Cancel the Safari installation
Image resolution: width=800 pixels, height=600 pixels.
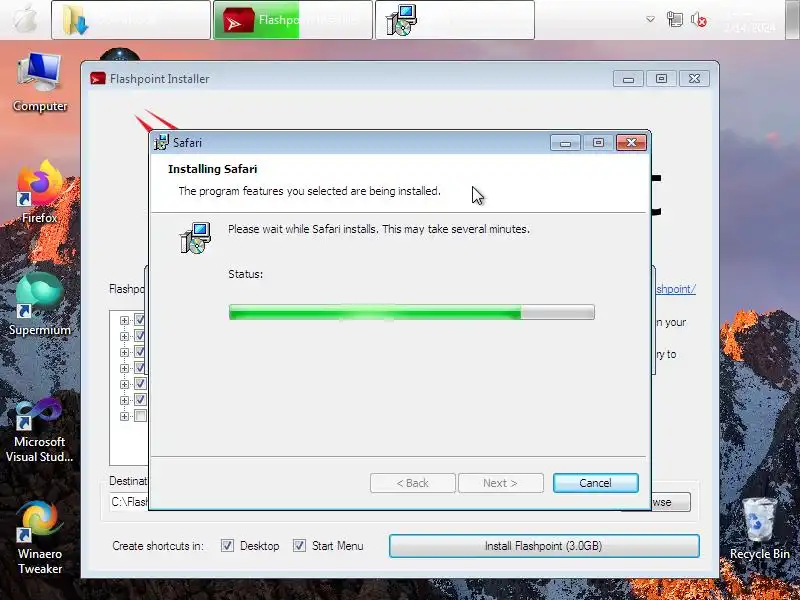(595, 483)
